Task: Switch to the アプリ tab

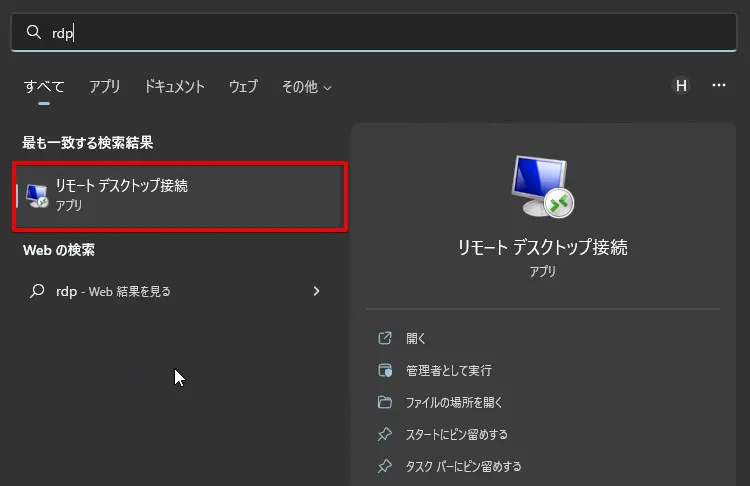Action: coord(104,87)
